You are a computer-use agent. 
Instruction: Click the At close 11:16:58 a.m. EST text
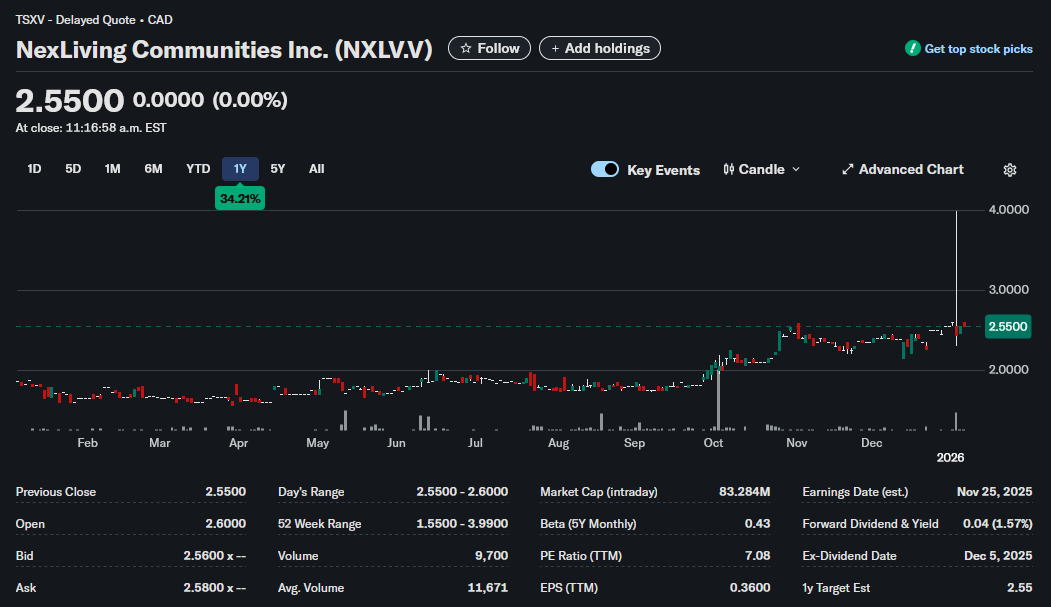click(91, 128)
